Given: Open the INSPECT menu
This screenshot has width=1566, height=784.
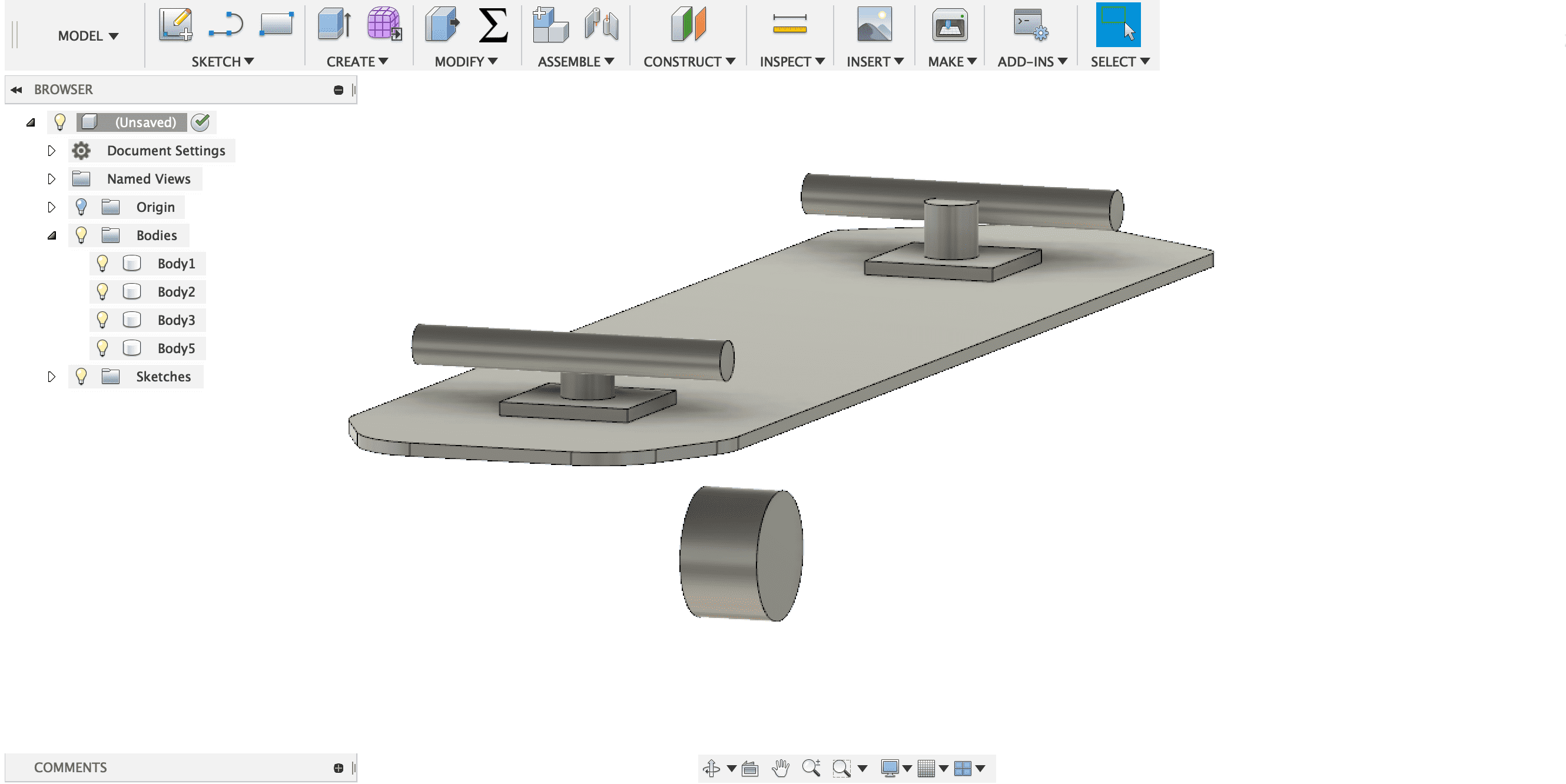Looking at the screenshot, I should pyautogui.click(x=791, y=61).
